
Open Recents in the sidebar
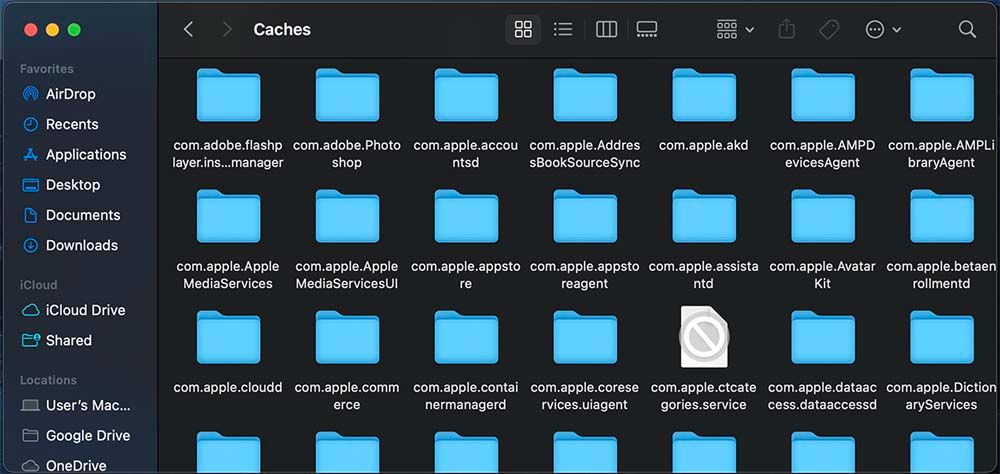click(61, 124)
